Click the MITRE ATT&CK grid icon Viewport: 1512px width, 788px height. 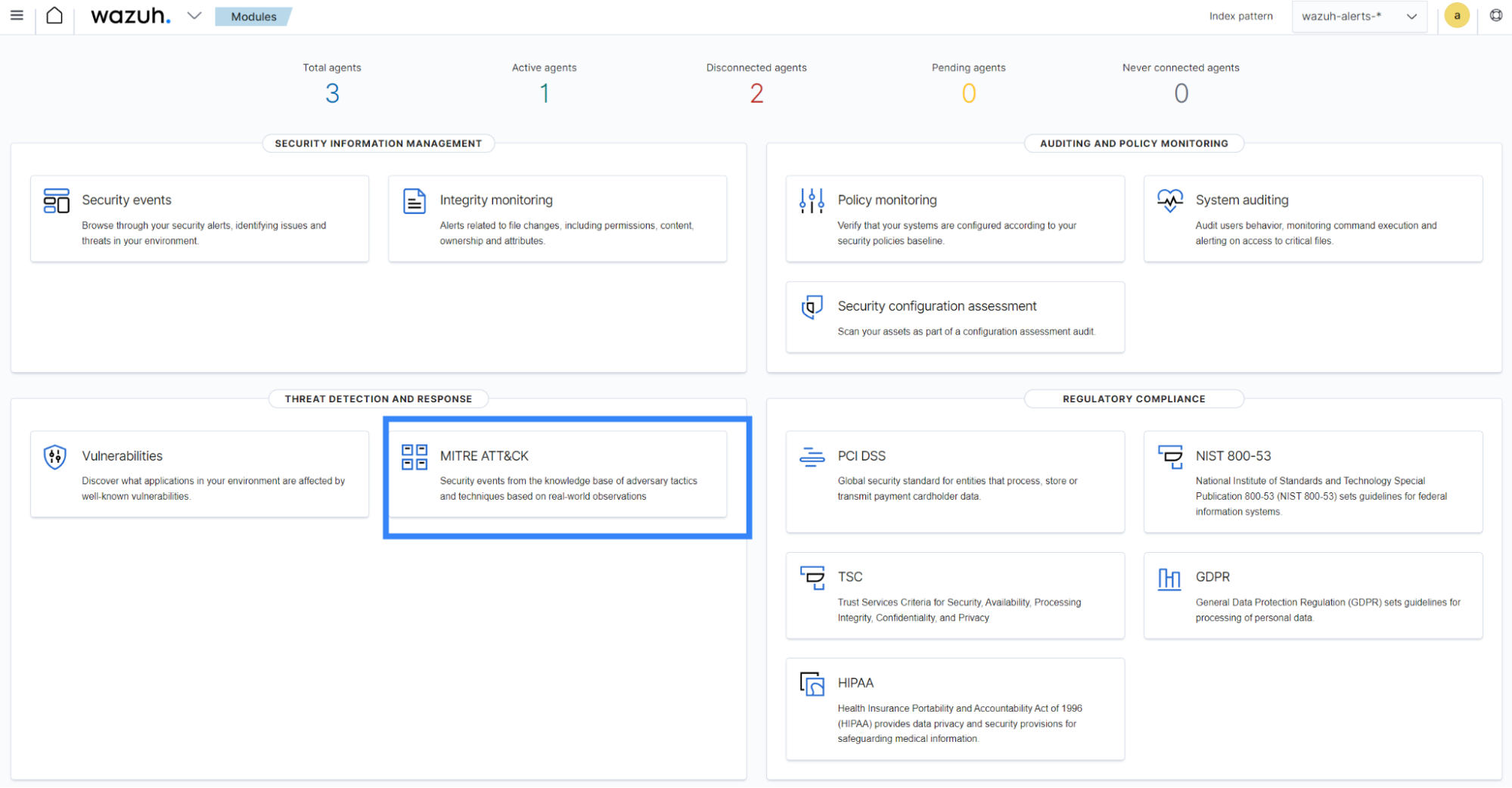point(414,457)
